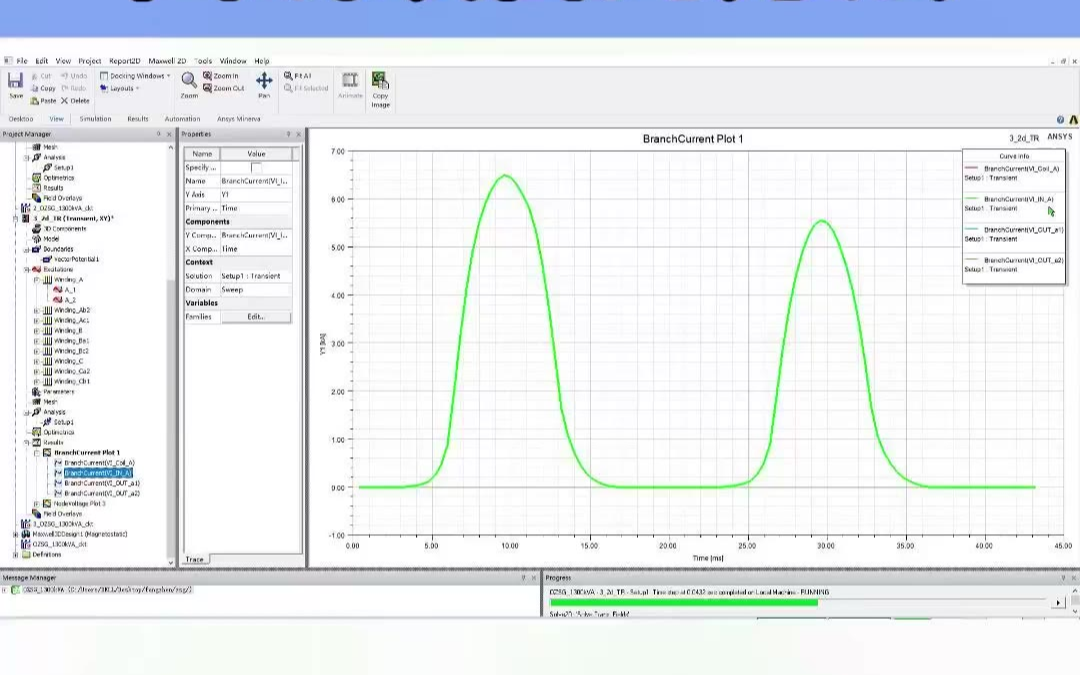Screen dimensions: 1080x675
Task: Activate the Zoom magnifier tool
Action: click(x=189, y=82)
